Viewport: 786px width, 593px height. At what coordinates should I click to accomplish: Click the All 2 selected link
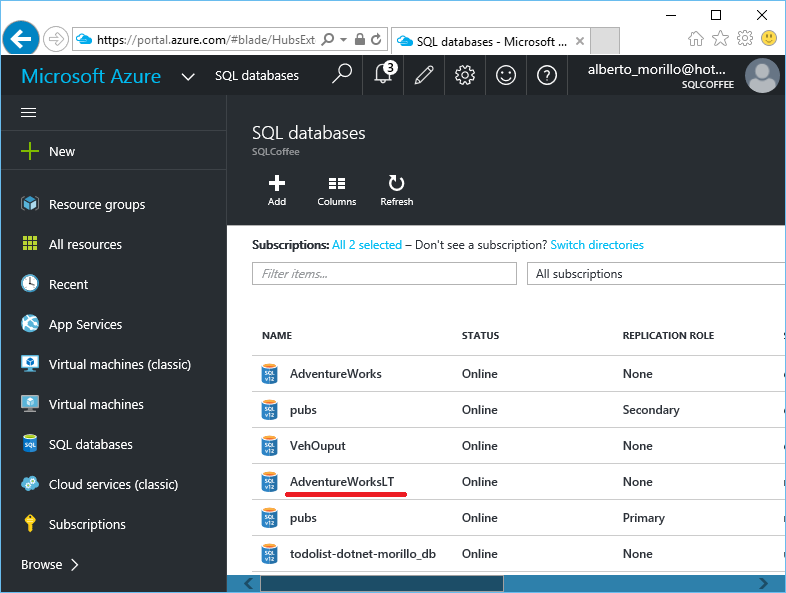pyautogui.click(x=367, y=245)
